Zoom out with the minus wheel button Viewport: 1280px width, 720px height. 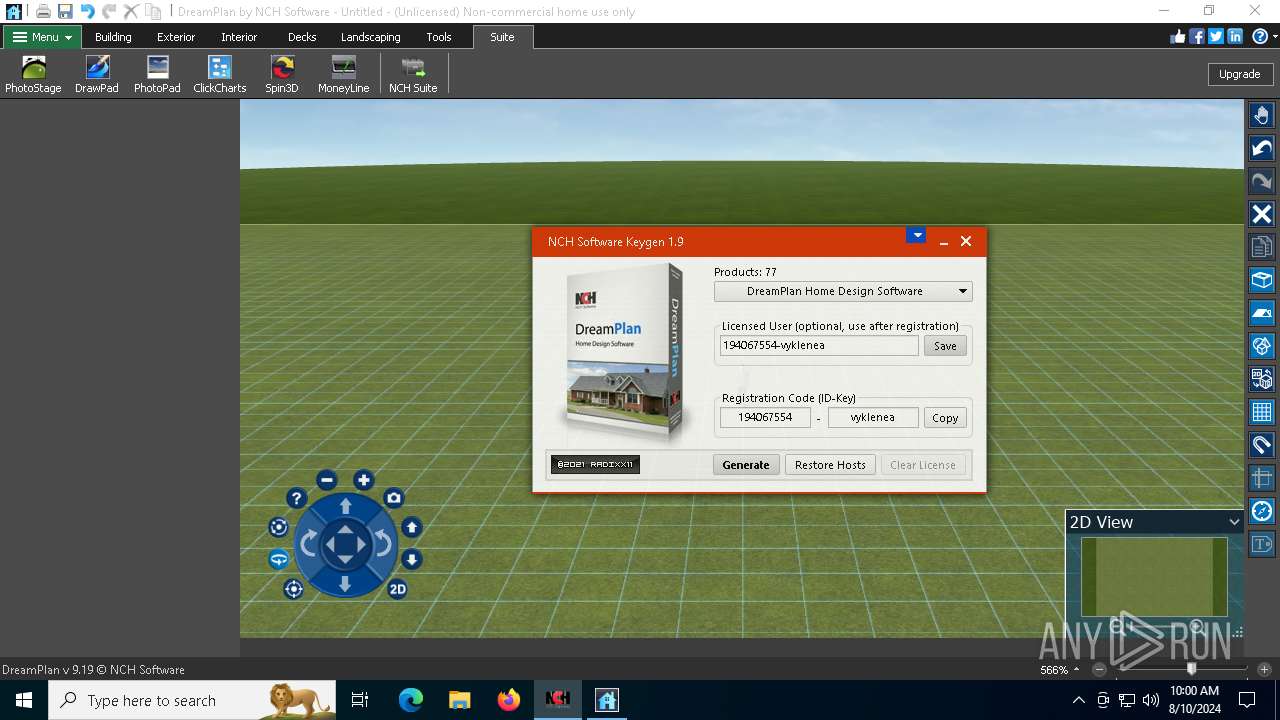click(x=327, y=480)
